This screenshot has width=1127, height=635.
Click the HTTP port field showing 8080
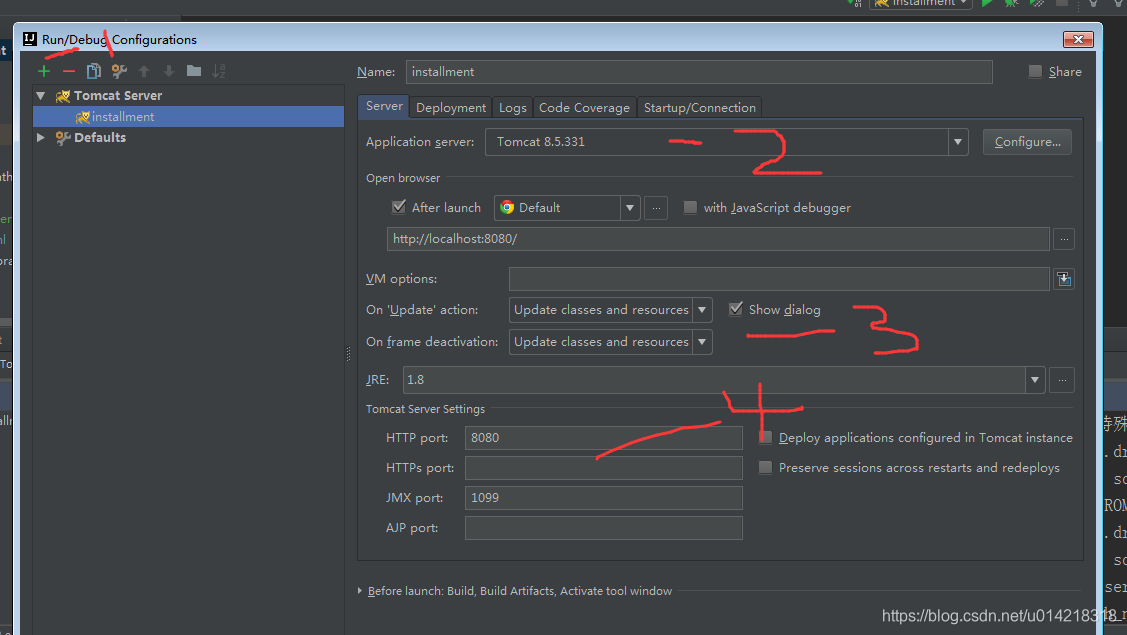click(x=604, y=438)
